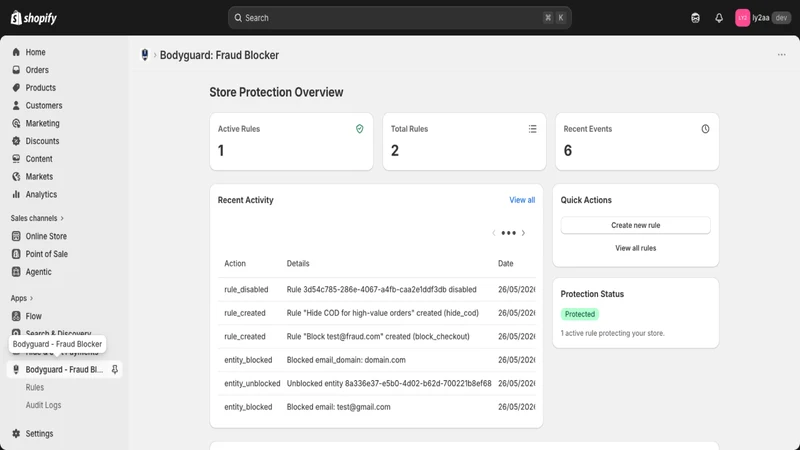Click the Total Rules count 2
Image resolution: width=800 pixels, height=450 pixels.
(x=395, y=151)
